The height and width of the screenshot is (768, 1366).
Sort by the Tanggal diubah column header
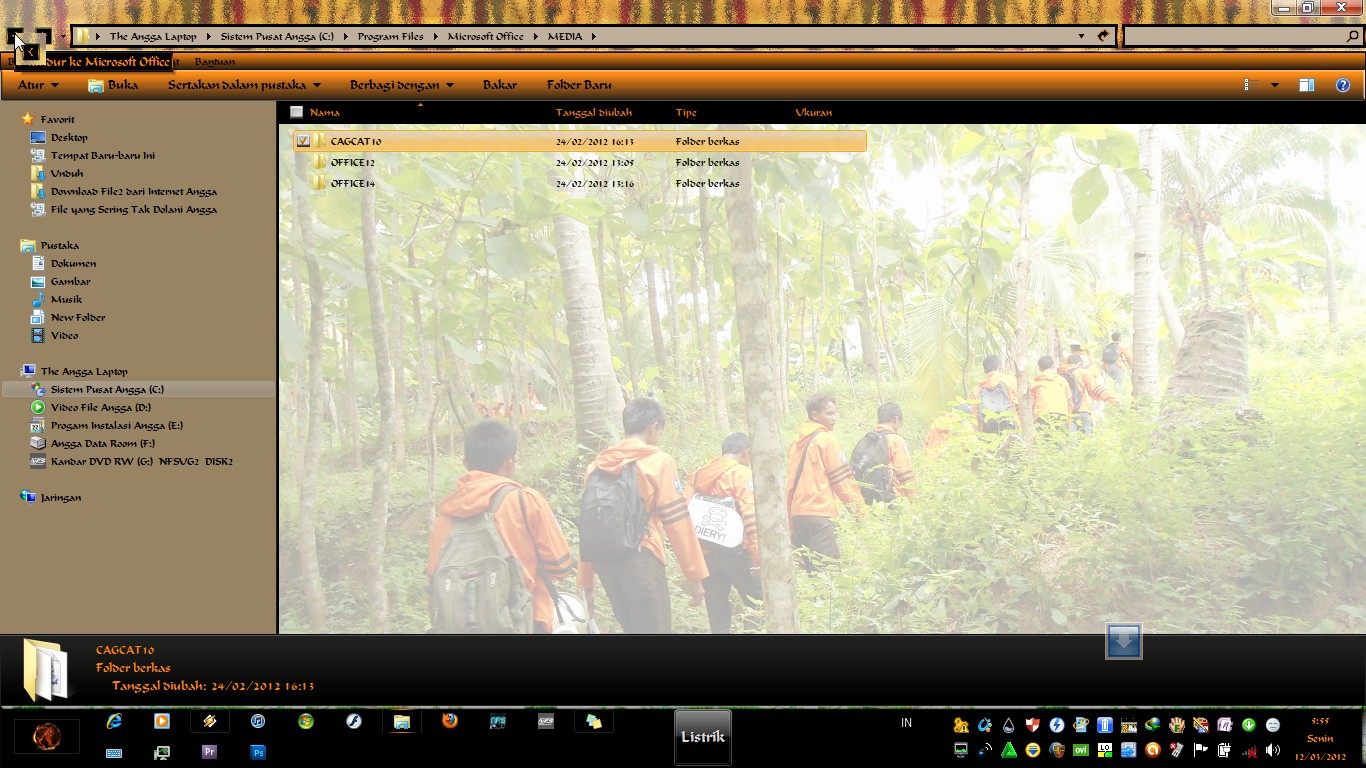[593, 112]
